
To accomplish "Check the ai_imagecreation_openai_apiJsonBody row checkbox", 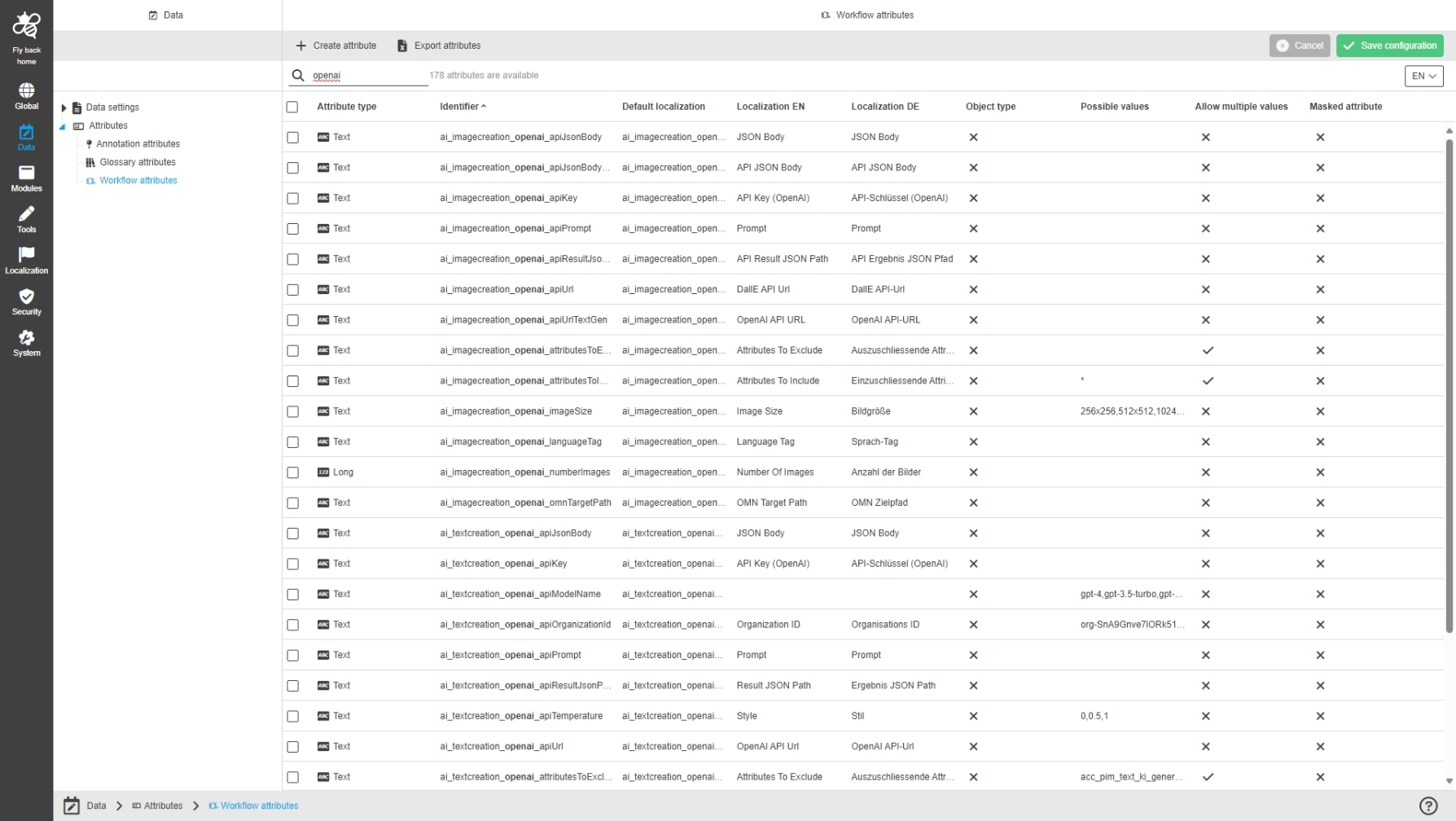I will point(293,138).
